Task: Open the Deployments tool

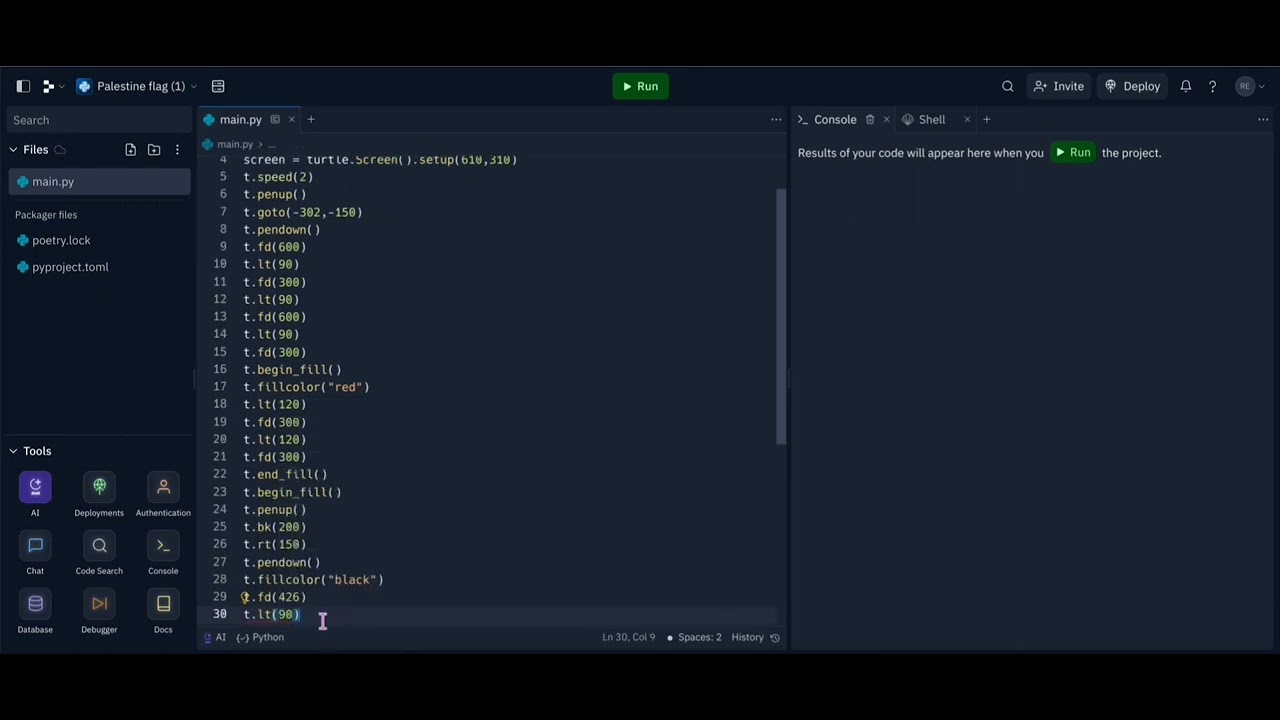Action: (99, 494)
